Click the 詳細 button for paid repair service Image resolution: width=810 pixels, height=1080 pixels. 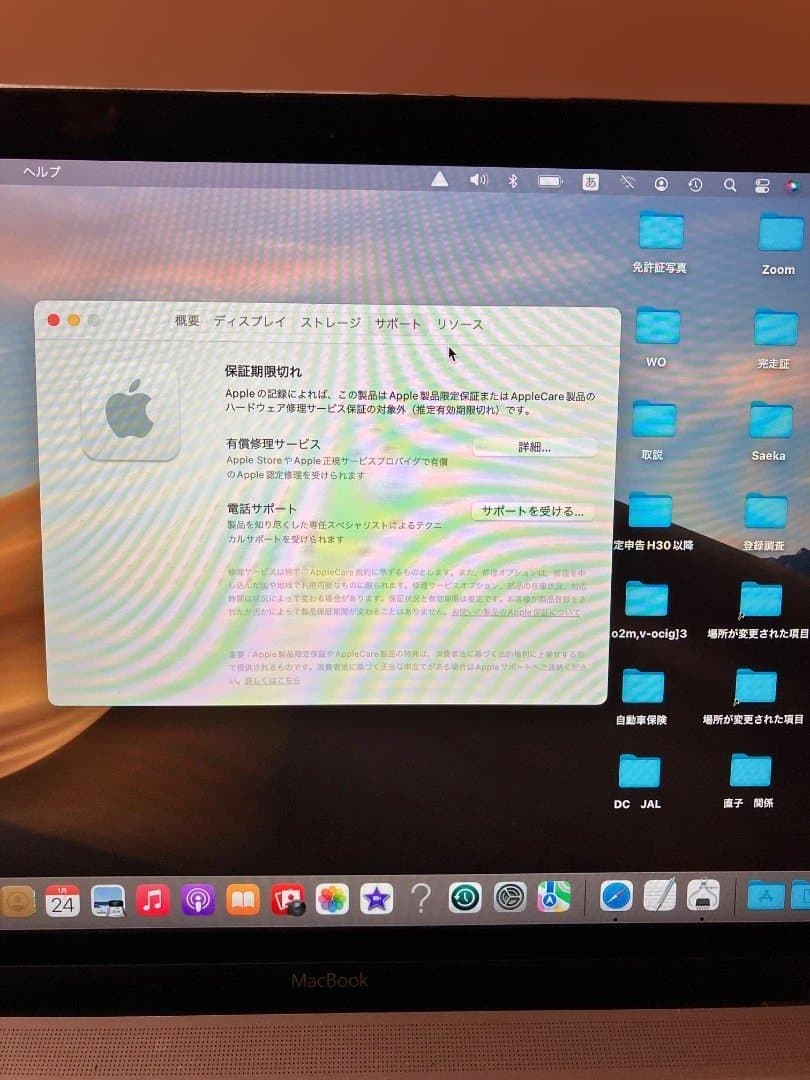(534, 447)
